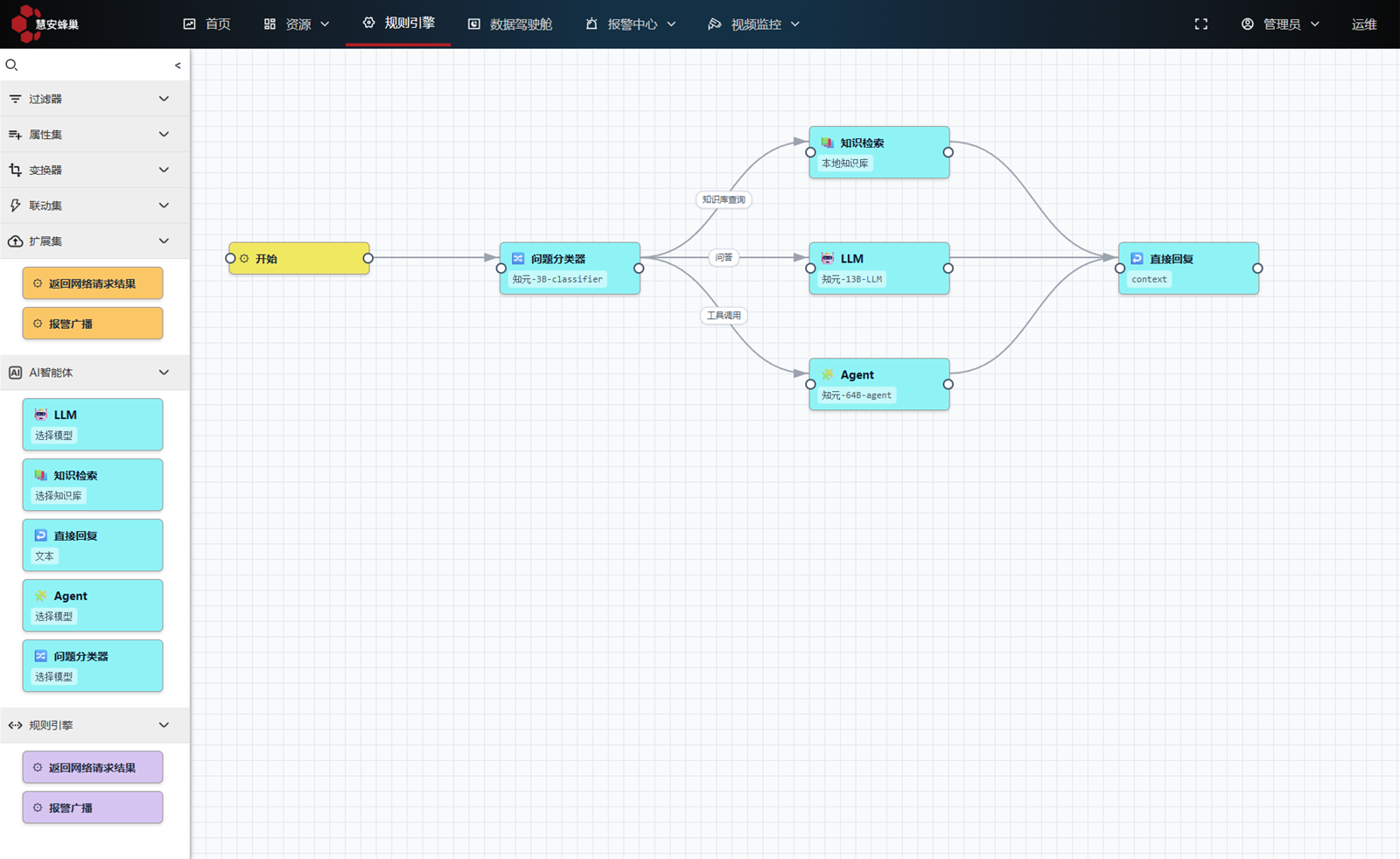Viewport: 1400px width, 859px height.
Task: Switch to the 数据驾驶舱 tab
Action: point(510,24)
